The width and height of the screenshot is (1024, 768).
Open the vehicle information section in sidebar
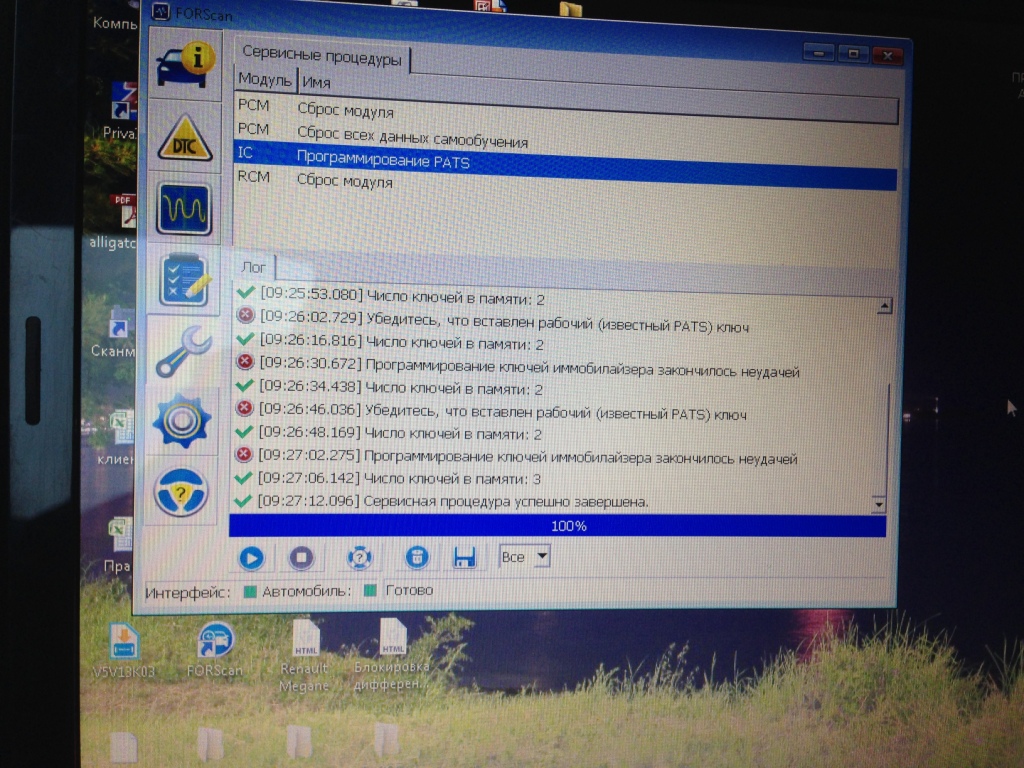[185, 65]
